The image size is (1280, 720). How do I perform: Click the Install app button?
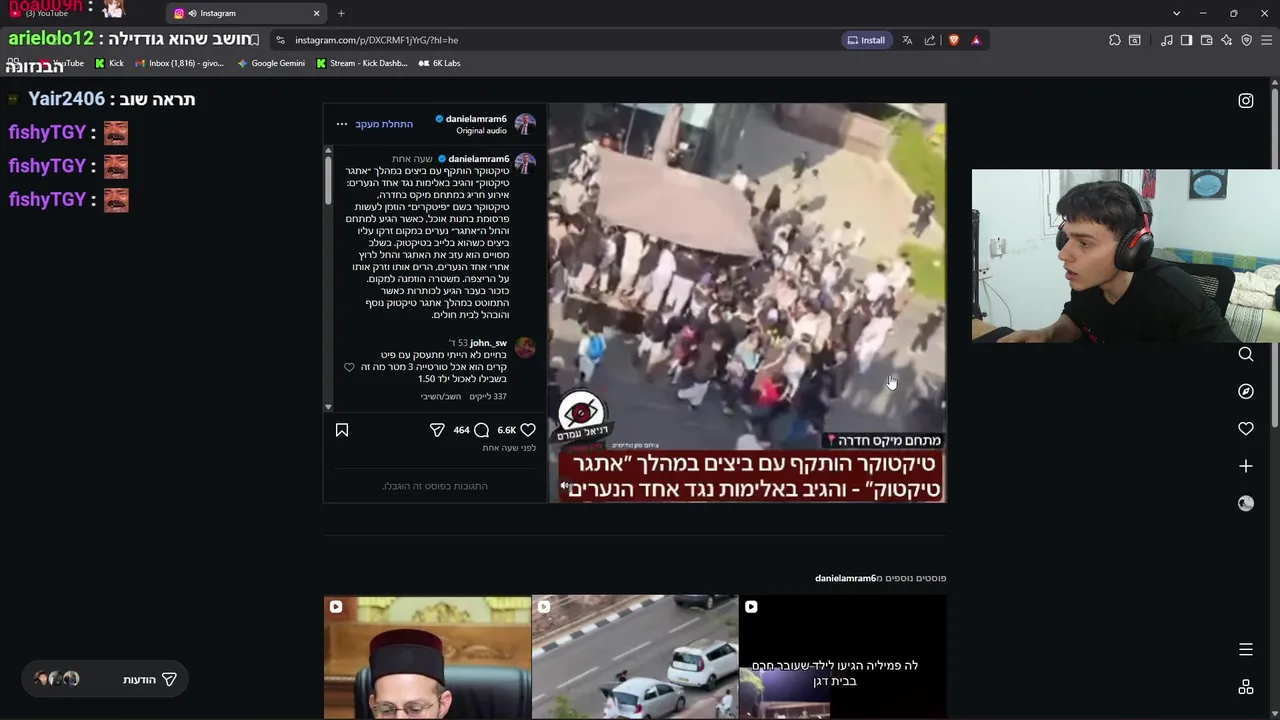click(866, 40)
